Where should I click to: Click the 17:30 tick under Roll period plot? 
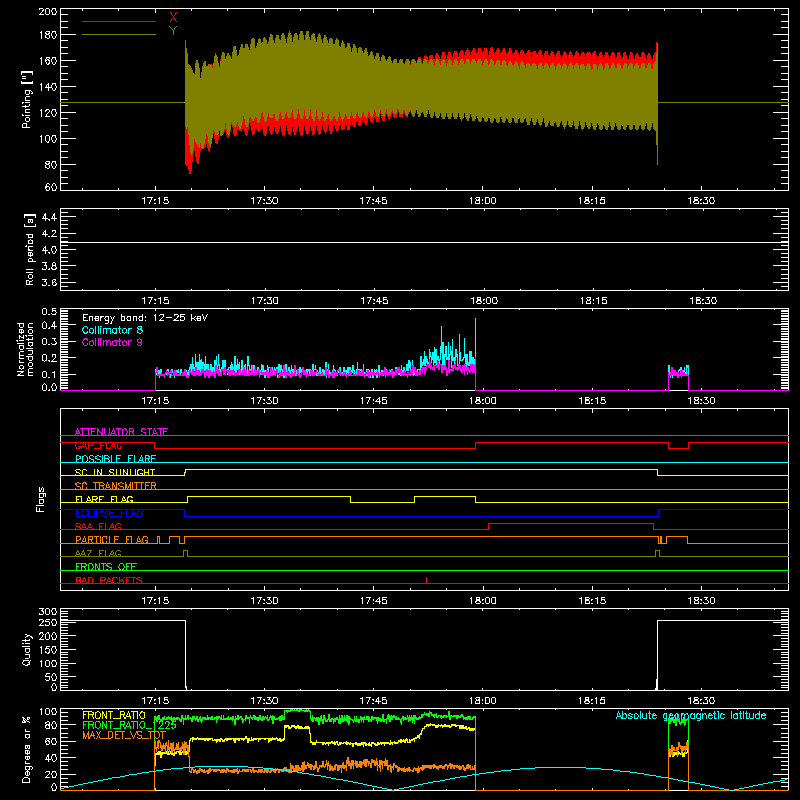(264, 301)
